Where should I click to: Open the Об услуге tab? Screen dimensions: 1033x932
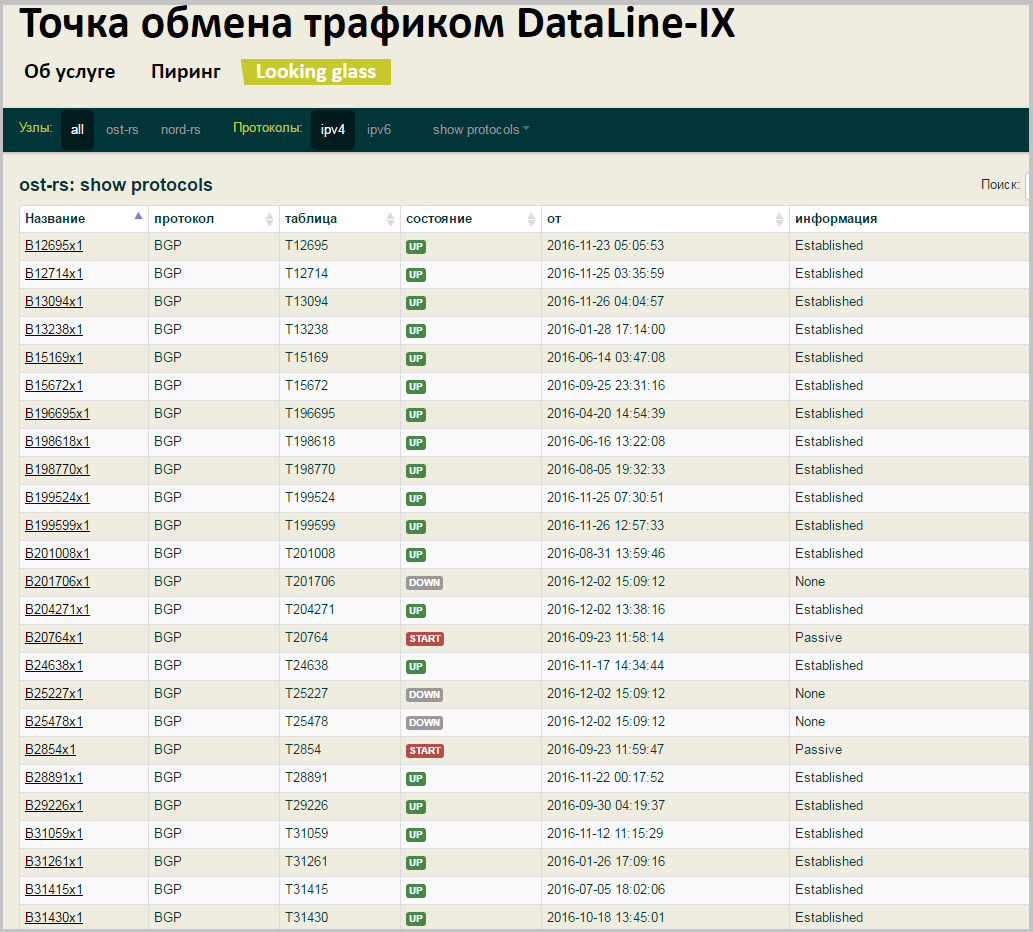click(70, 72)
